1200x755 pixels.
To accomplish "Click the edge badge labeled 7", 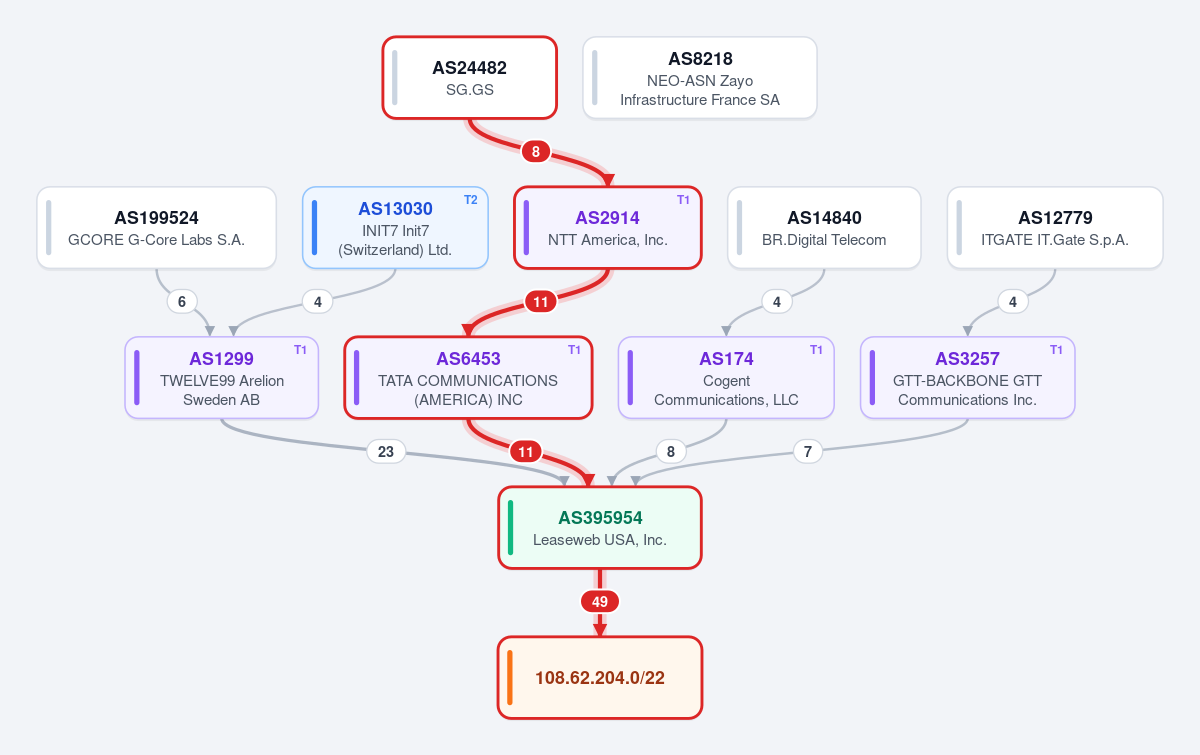I will 808,452.
